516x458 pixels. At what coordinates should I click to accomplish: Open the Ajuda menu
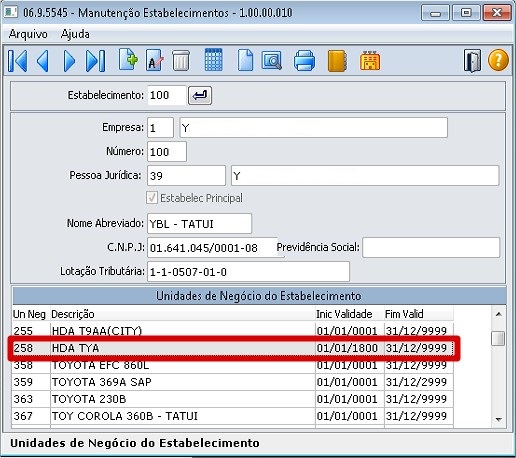pos(75,34)
